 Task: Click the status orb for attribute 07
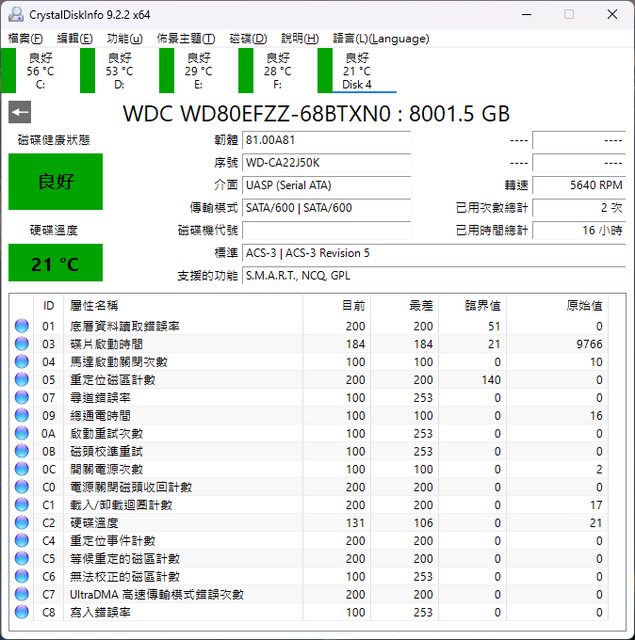coord(22,397)
